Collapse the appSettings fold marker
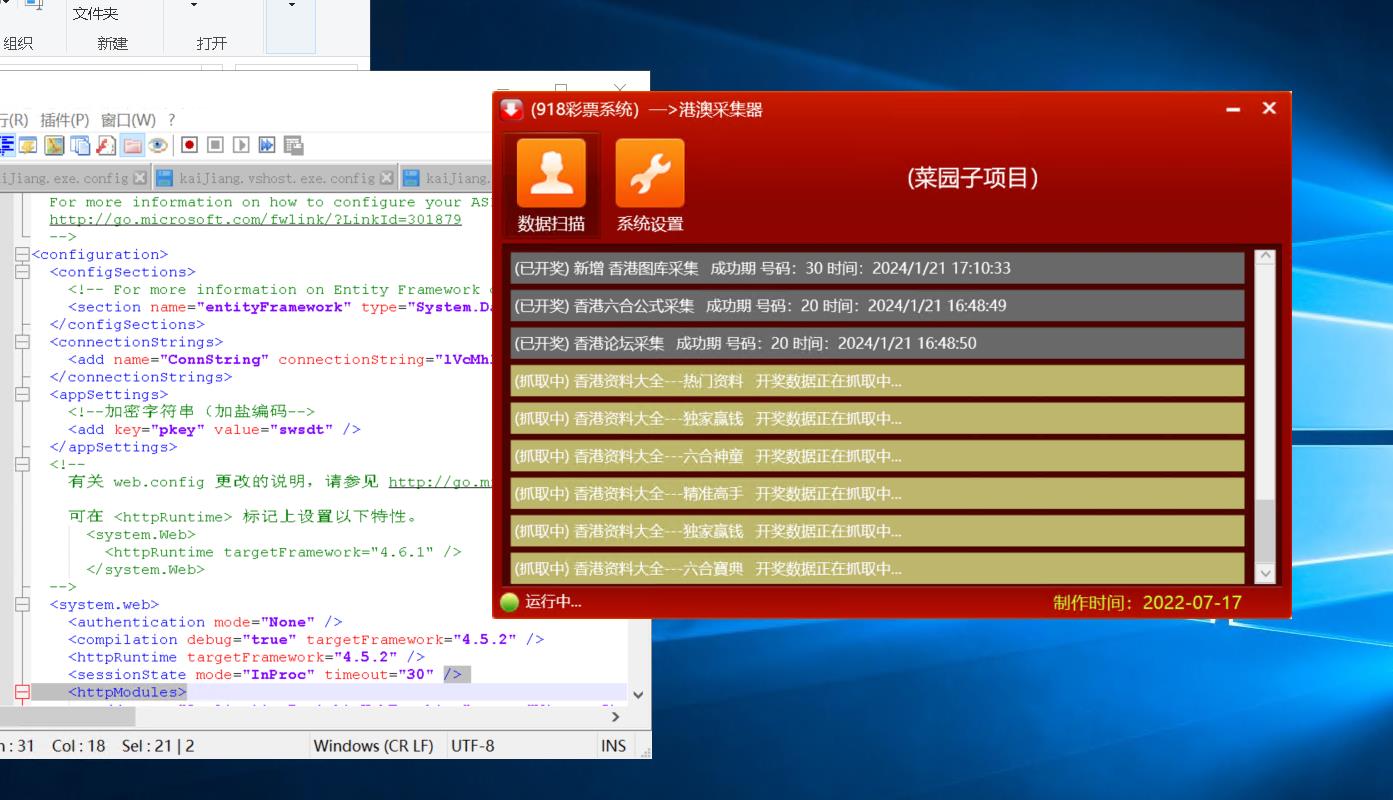 tap(22, 394)
